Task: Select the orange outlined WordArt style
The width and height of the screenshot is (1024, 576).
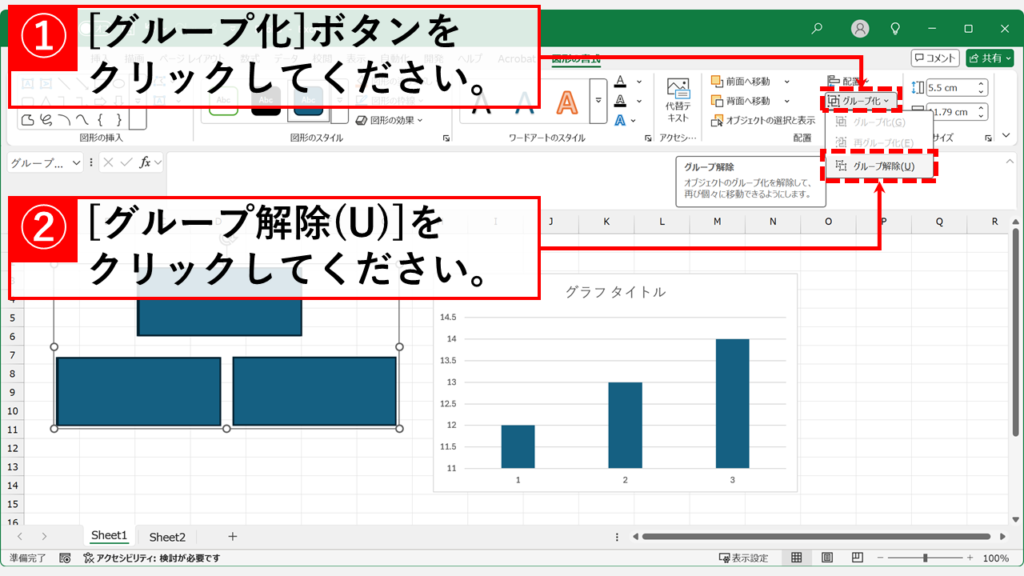Action: click(x=567, y=103)
